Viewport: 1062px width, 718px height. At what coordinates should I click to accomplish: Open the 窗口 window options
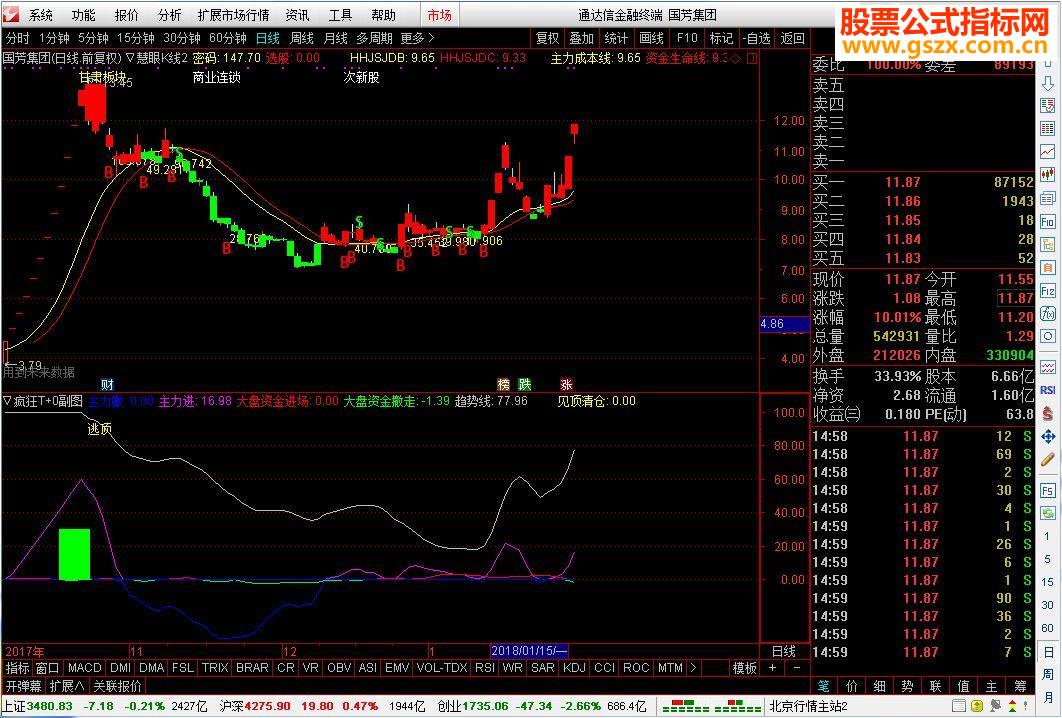(47, 668)
